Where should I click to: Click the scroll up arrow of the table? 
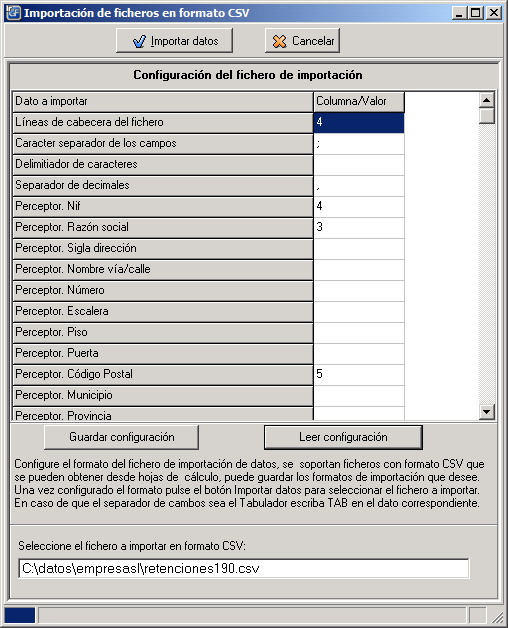point(487,100)
